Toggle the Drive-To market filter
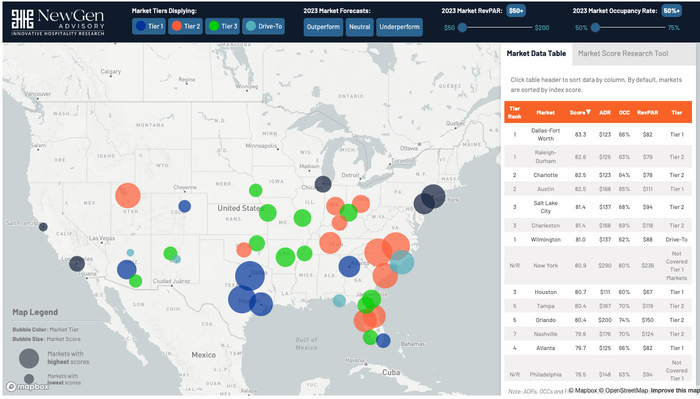Viewport: 700px width, 399px height. pos(263,26)
